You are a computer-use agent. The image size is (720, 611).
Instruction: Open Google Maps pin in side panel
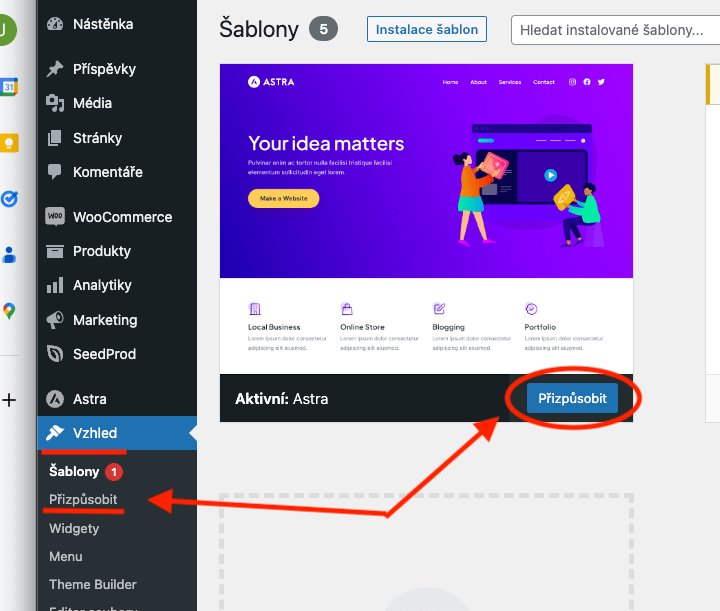[9, 311]
